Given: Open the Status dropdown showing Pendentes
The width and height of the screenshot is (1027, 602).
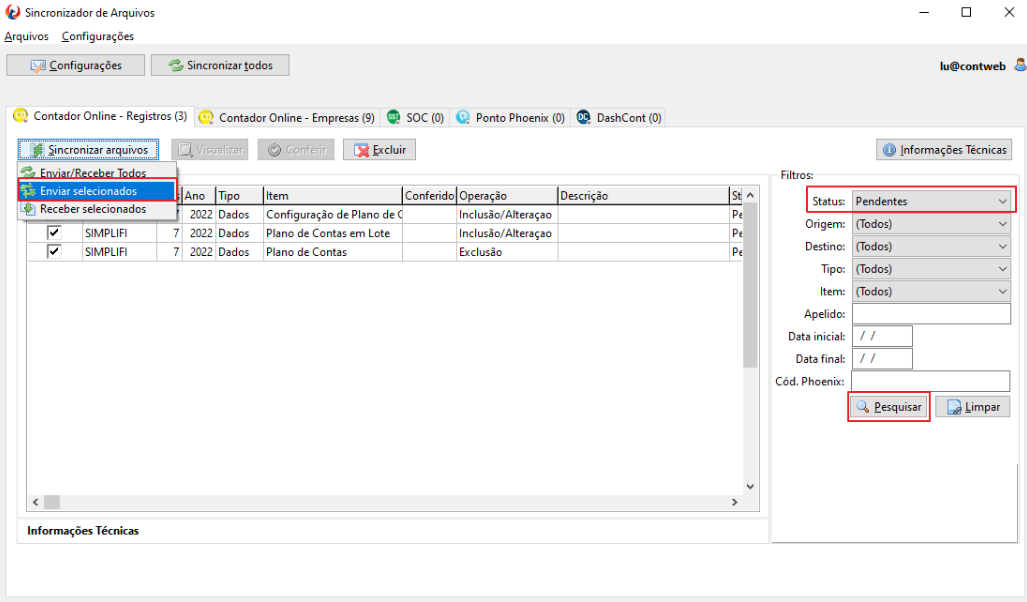Looking at the screenshot, I should pyautogui.click(x=931, y=201).
